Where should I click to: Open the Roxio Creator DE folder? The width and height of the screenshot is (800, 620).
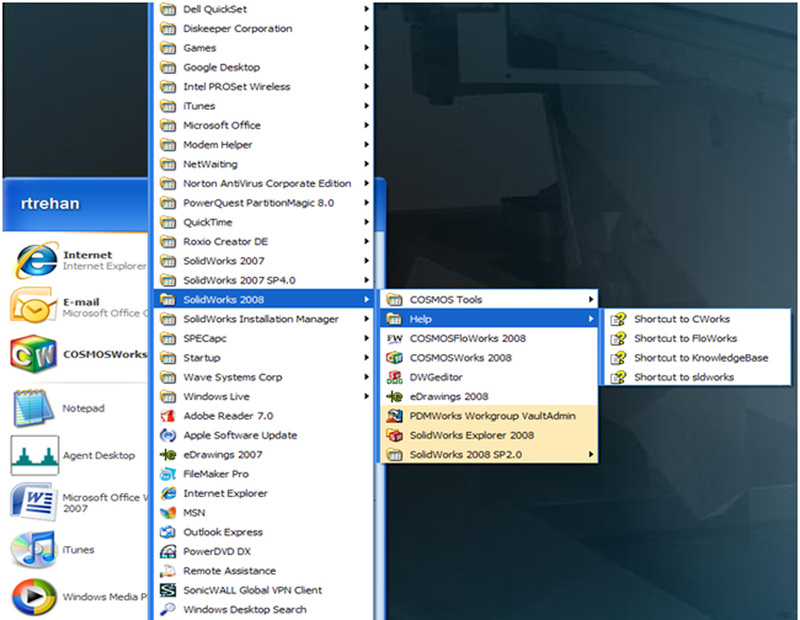[x=264, y=241]
